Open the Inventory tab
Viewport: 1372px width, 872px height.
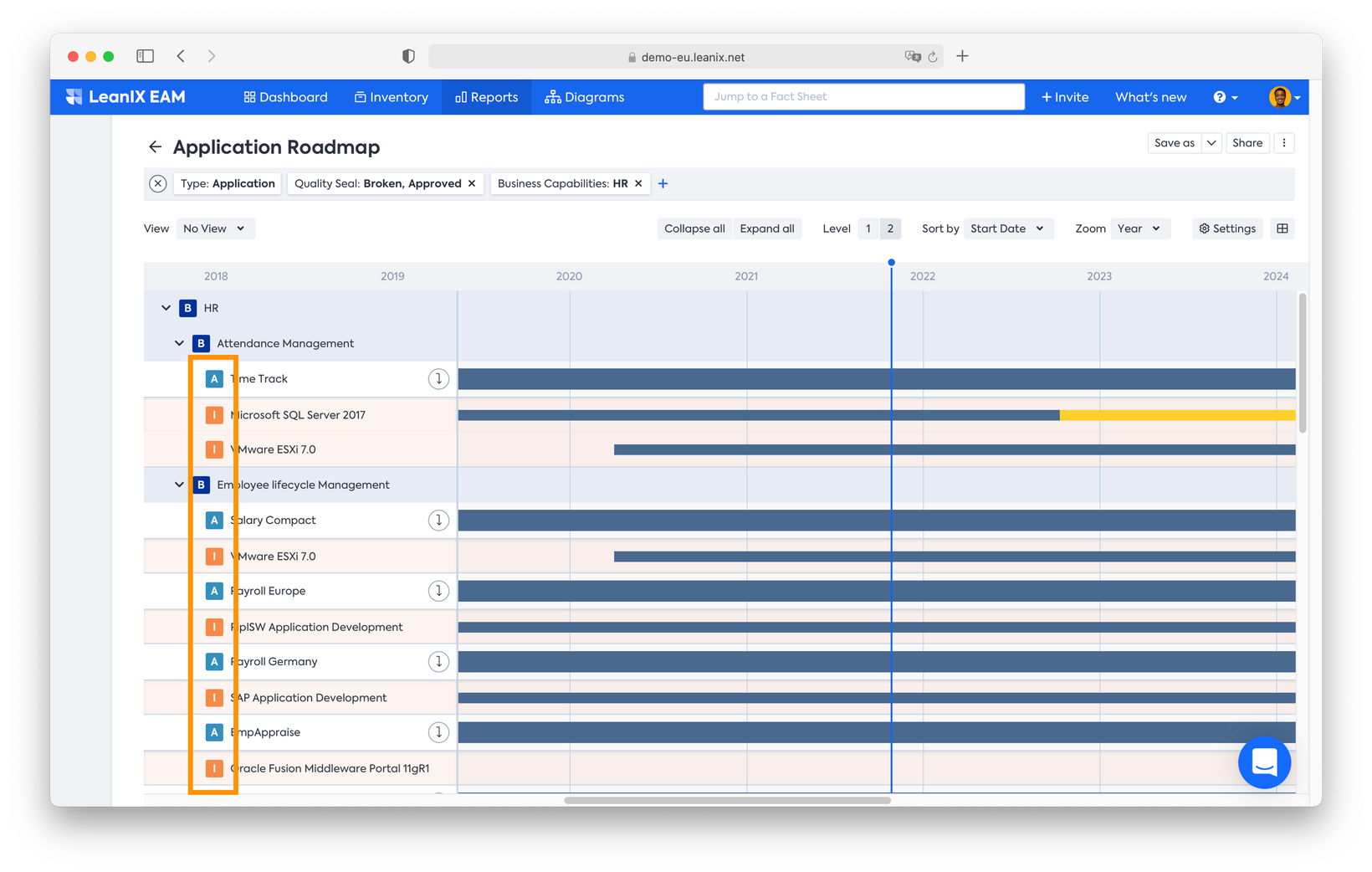(392, 97)
